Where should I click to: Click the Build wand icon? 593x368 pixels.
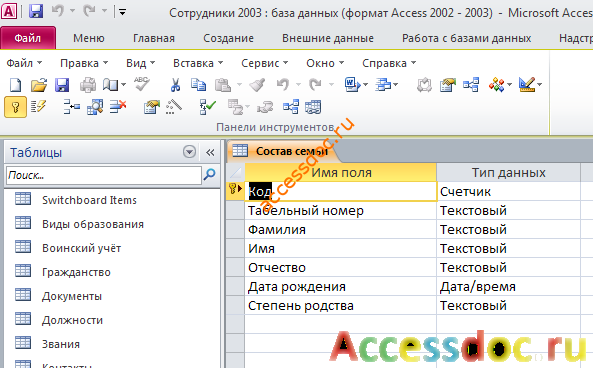[x=174, y=107]
